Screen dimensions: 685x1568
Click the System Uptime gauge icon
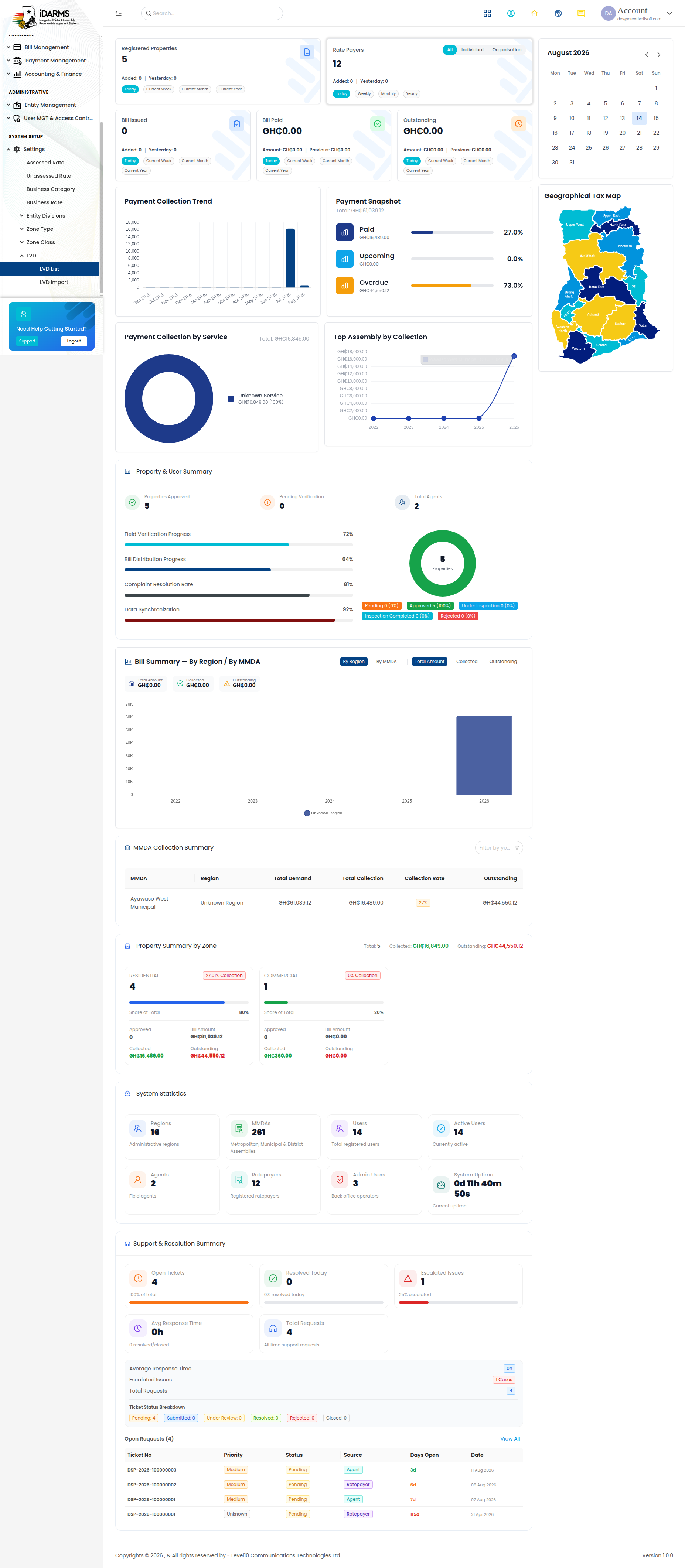click(441, 1185)
